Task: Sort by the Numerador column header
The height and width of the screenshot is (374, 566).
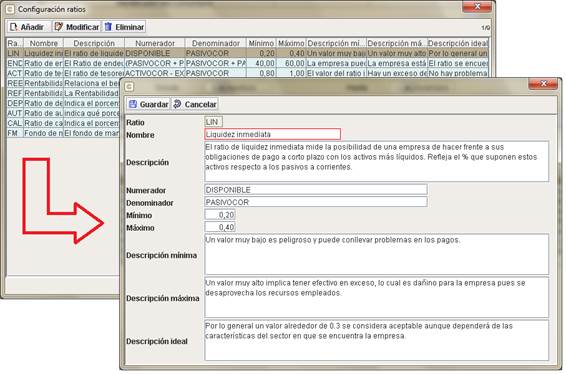Action: pyautogui.click(x=154, y=43)
